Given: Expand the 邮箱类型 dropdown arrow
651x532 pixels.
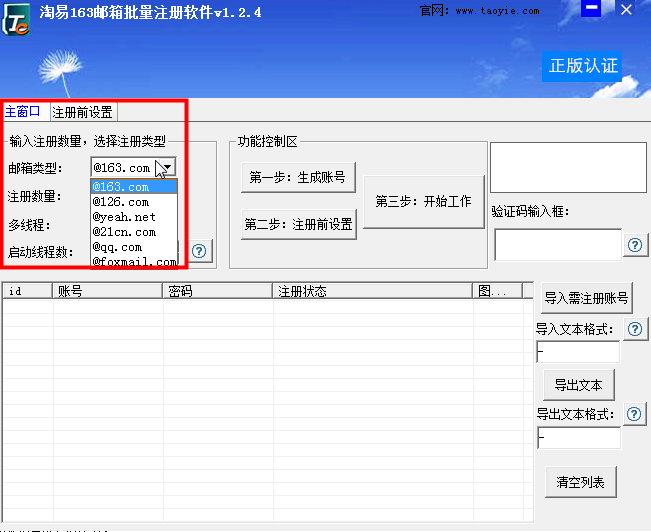Looking at the screenshot, I should point(168,167).
